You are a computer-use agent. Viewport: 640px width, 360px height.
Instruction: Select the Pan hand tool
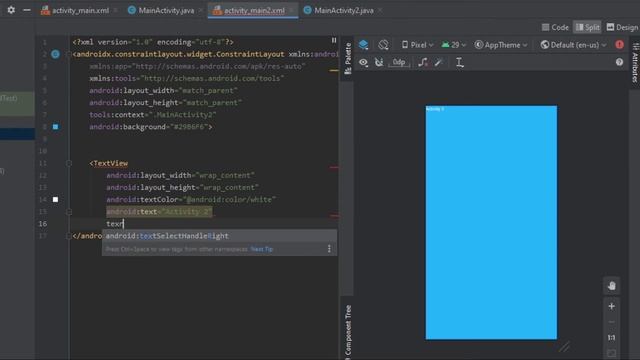pos(611,286)
